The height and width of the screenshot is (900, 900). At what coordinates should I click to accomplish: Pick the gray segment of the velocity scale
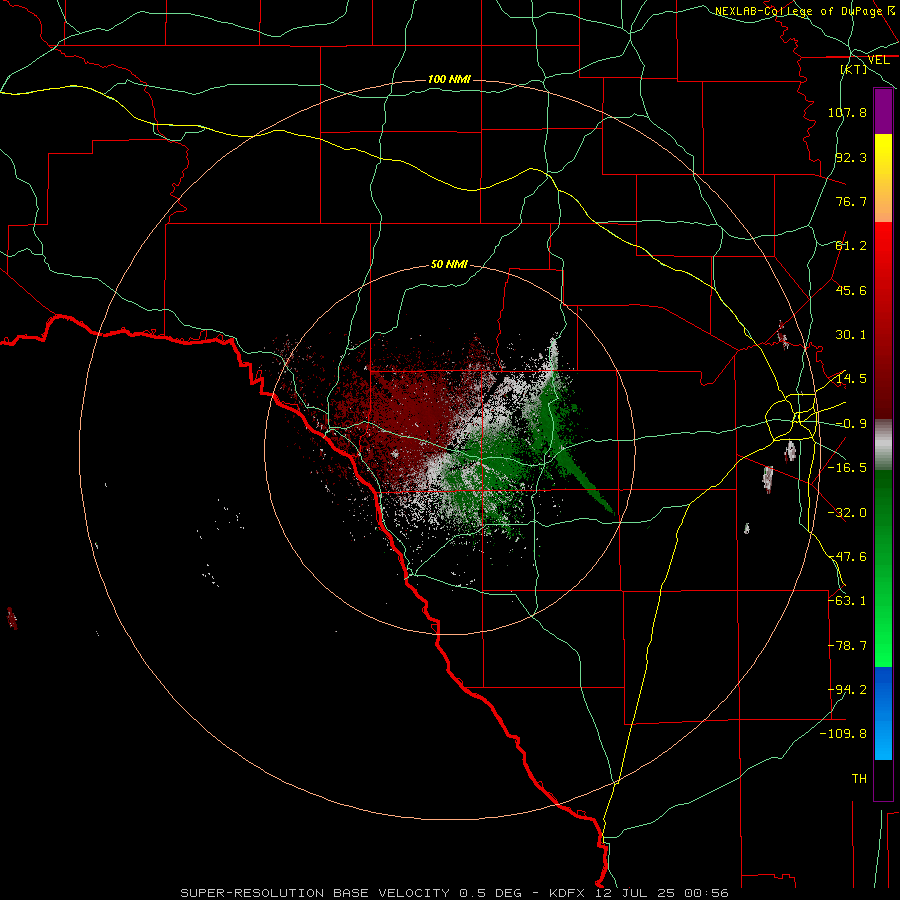883,445
